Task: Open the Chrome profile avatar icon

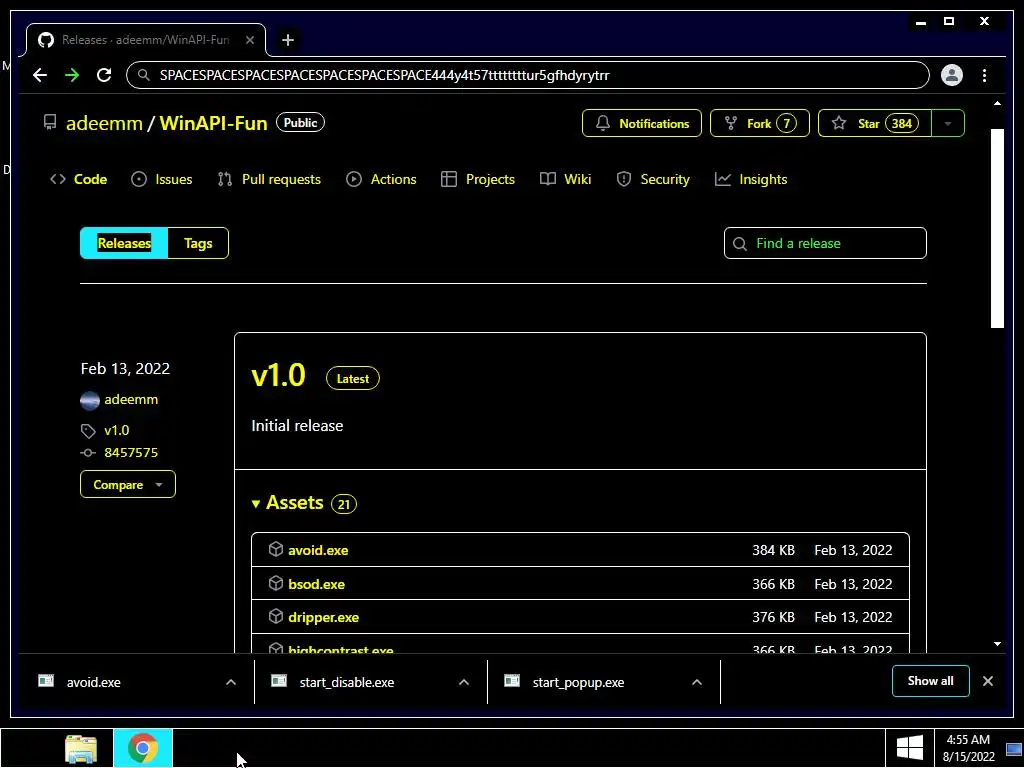Action: pos(952,75)
